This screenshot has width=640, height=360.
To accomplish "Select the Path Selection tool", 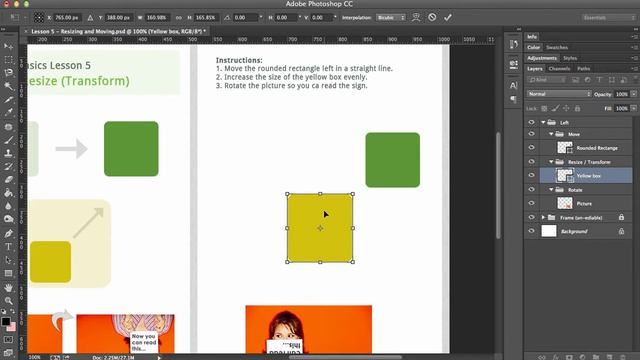I will tap(8, 260).
